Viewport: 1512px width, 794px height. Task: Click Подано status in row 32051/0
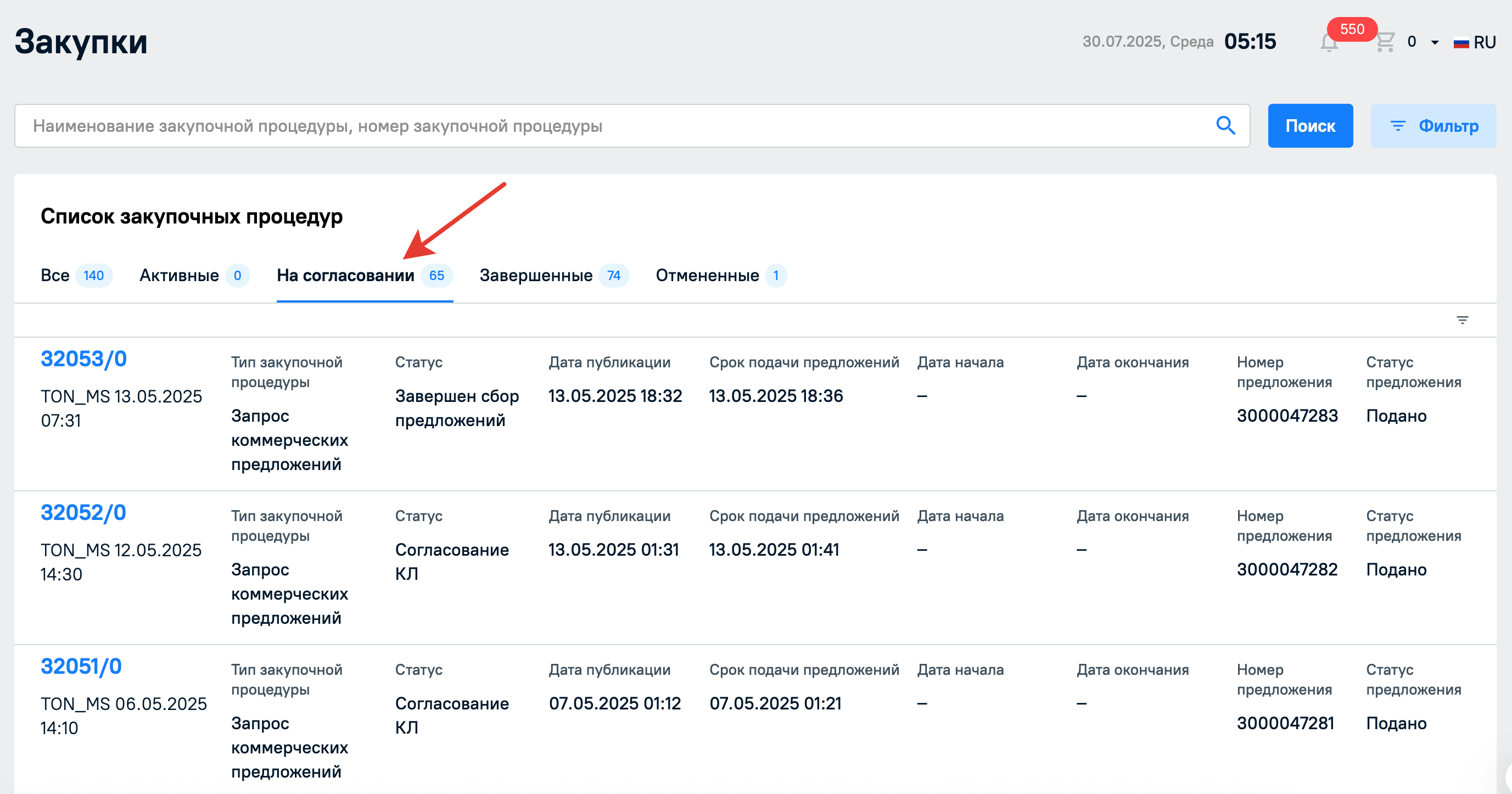pos(1396,723)
